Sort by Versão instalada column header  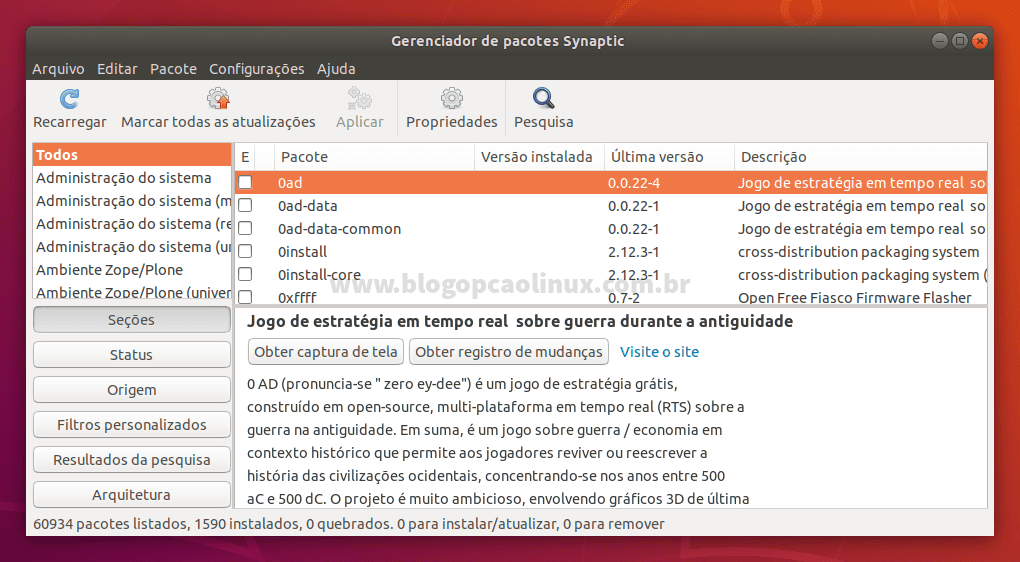pos(539,157)
